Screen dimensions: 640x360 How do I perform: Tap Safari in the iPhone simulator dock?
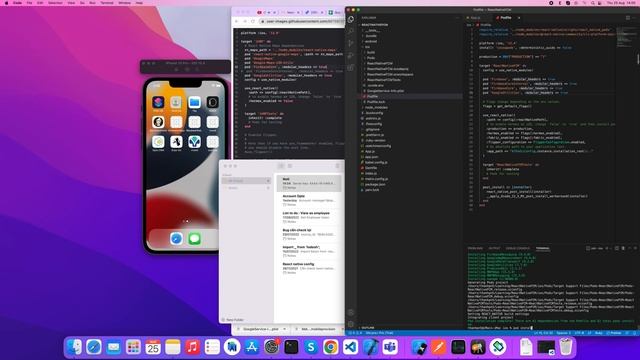click(x=176, y=238)
